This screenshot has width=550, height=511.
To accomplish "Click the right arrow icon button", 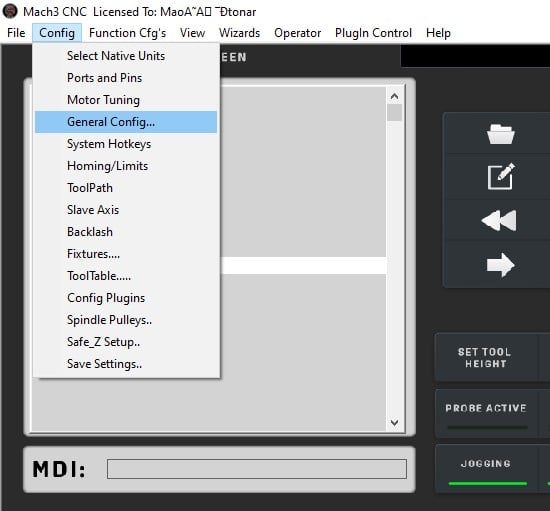I will (501, 264).
